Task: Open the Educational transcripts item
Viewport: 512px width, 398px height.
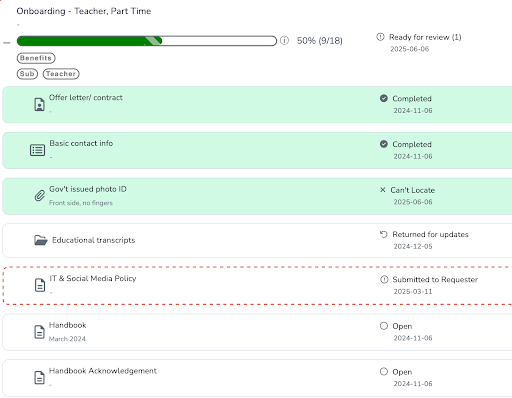Action: click(x=257, y=240)
